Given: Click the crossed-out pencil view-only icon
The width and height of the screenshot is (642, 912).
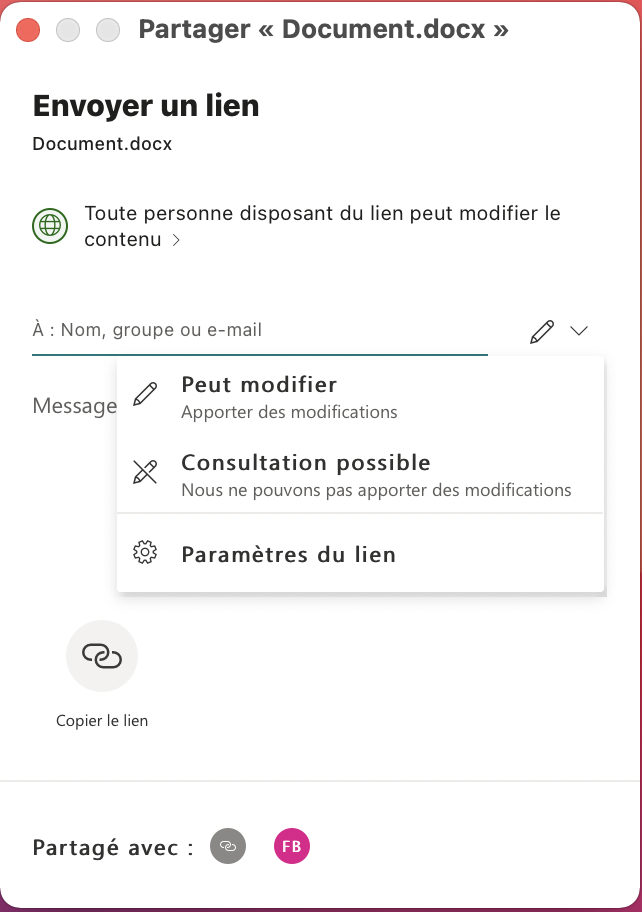Looking at the screenshot, I should point(145,473).
